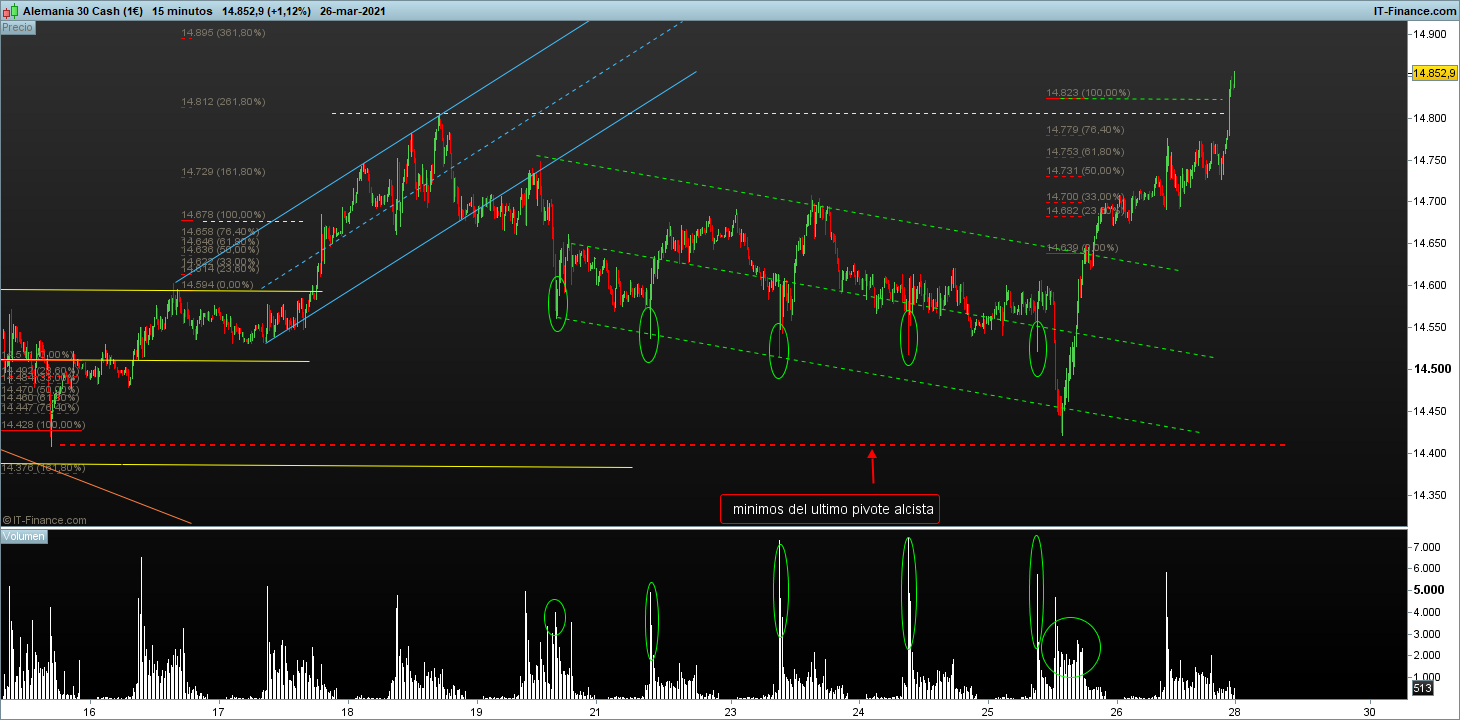Click the Fibonacci label 14.895 (361,80%)
1460x720 pixels.
223,33
